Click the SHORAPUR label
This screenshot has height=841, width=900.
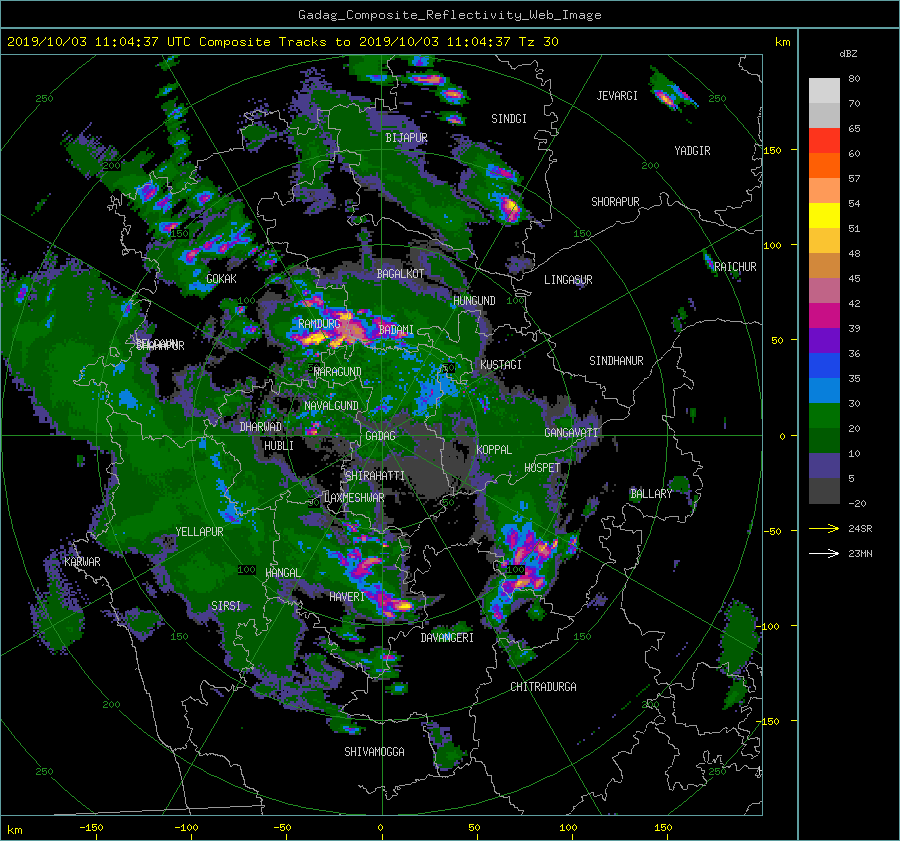point(615,202)
